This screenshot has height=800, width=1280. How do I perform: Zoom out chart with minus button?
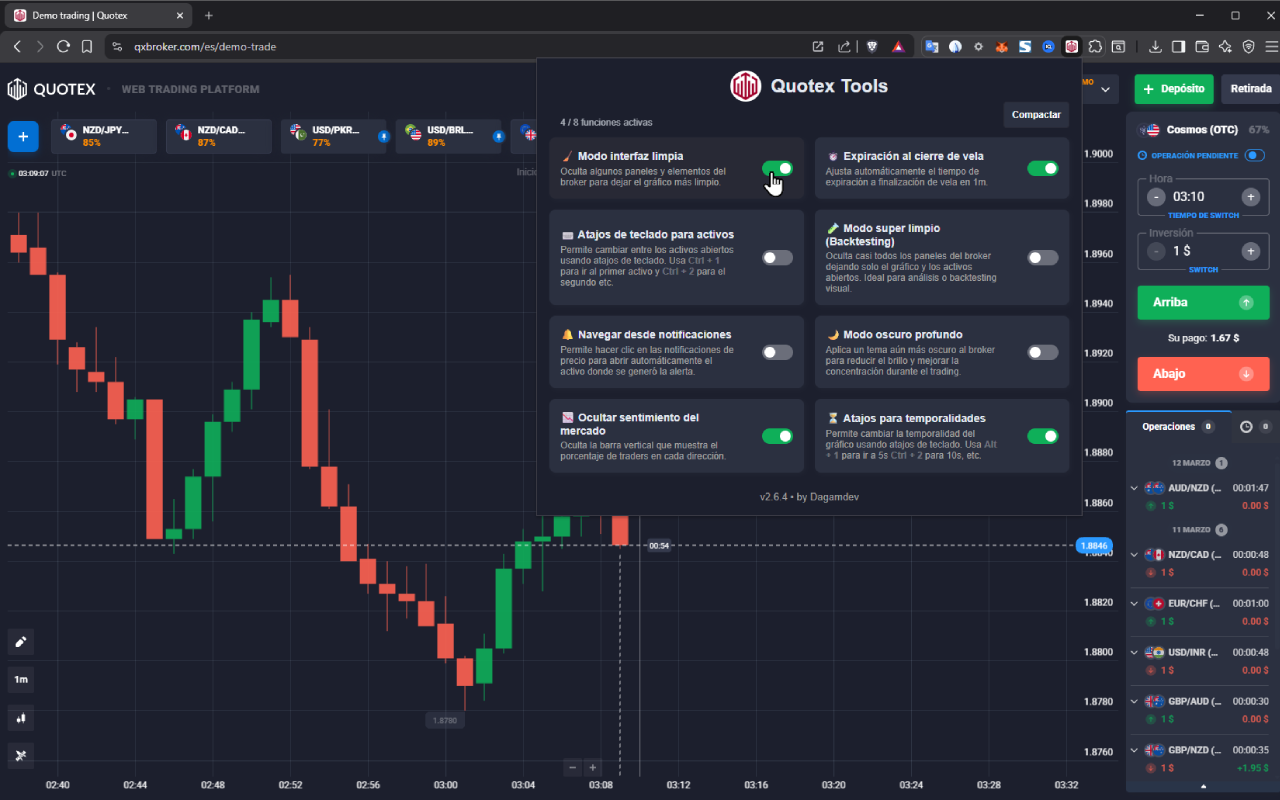(x=573, y=767)
